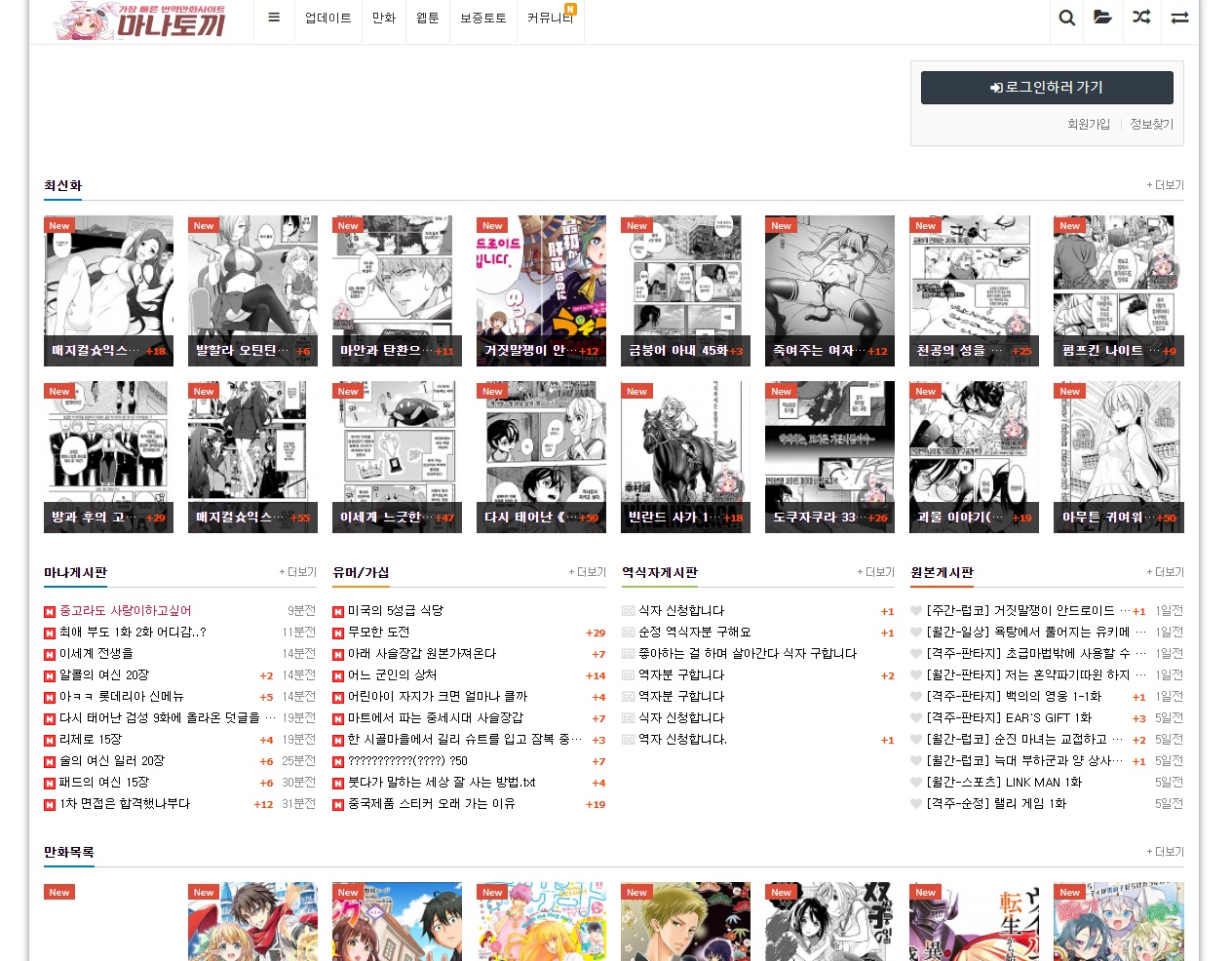This screenshot has height=961, width=1232.
Task: Open the 펌프킨 나이트 thumbnail
Action: coord(1119,291)
